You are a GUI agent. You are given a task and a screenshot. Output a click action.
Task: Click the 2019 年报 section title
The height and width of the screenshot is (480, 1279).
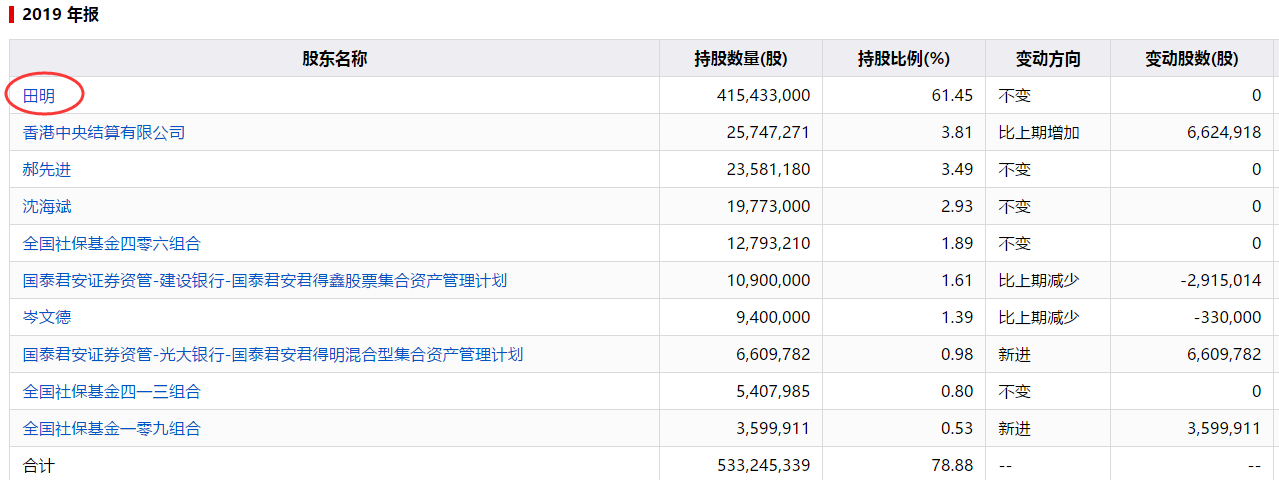click(x=61, y=15)
